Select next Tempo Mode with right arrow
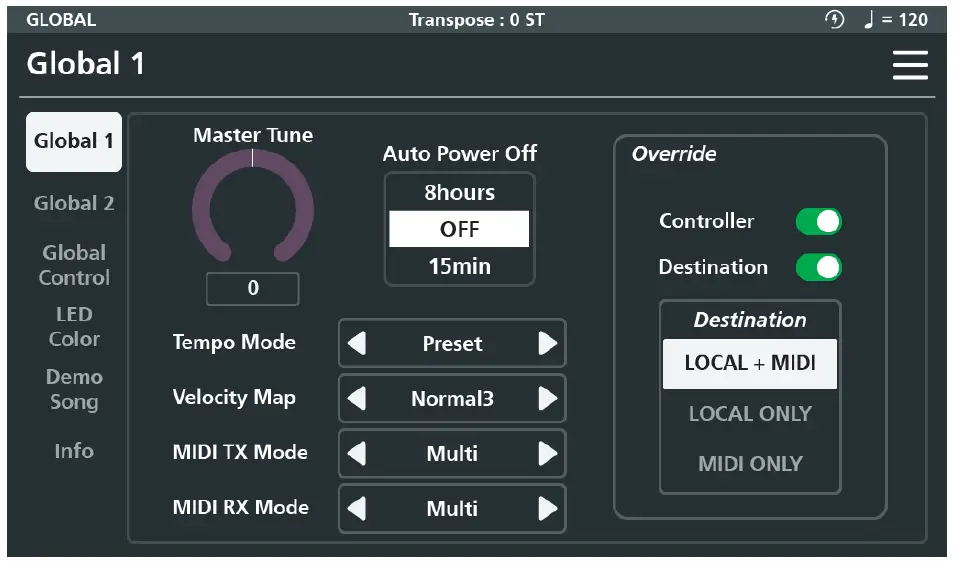956x563 pixels. 548,343
